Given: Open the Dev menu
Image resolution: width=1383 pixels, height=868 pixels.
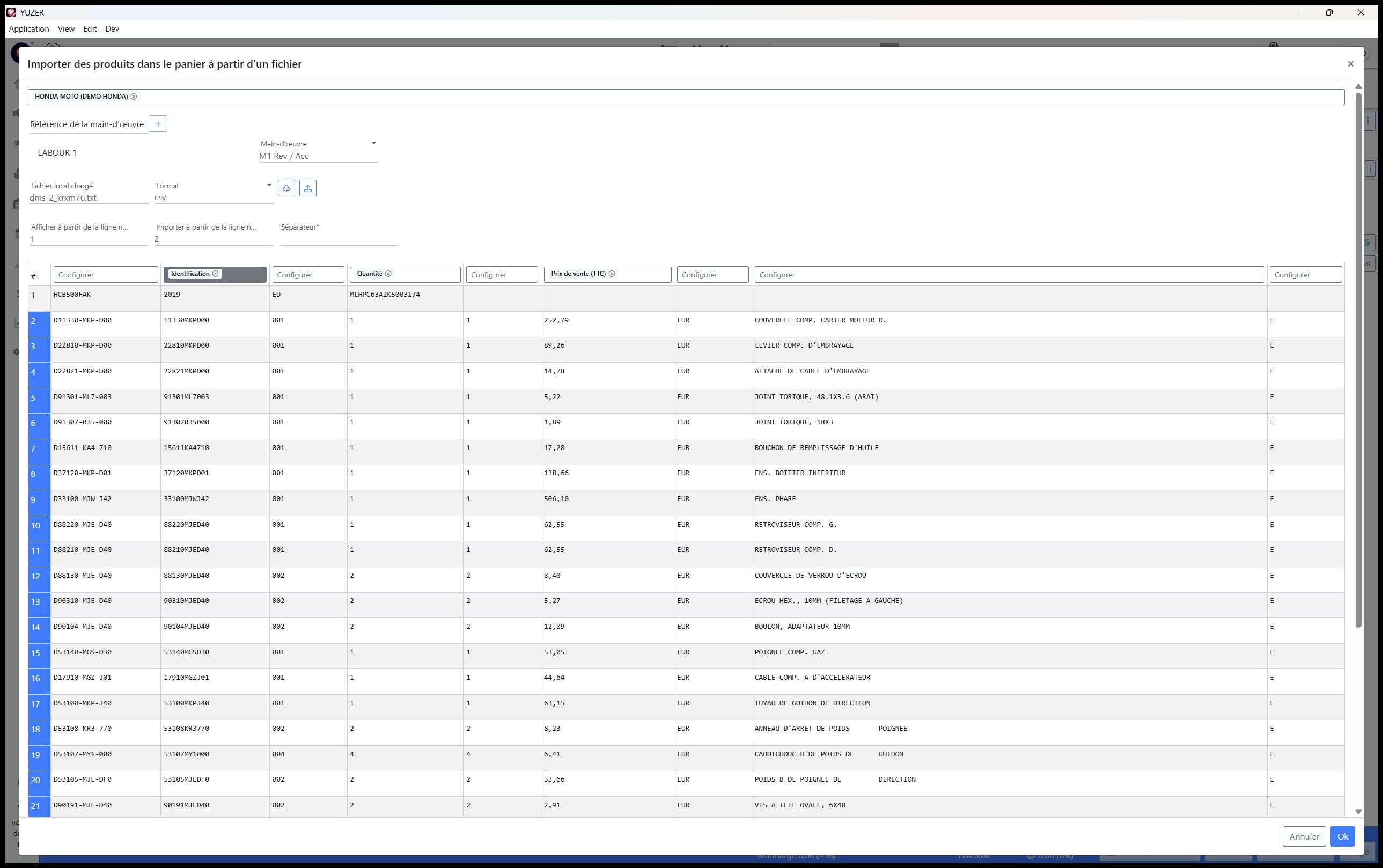Looking at the screenshot, I should tap(112, 29).
